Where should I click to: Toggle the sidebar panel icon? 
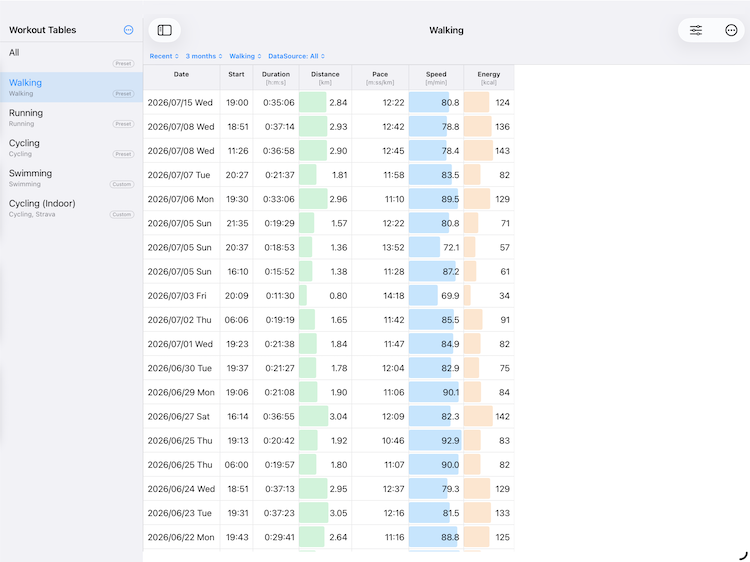[165, 30]
